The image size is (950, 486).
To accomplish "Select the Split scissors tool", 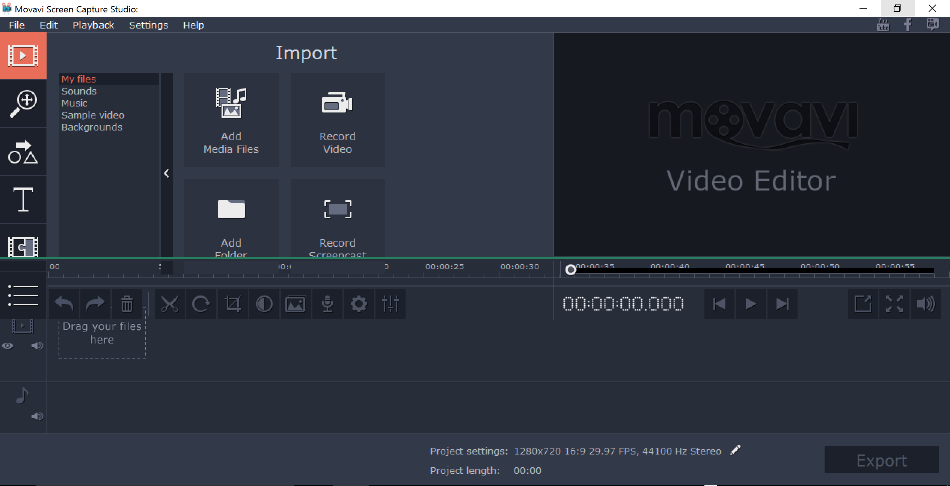I will pyautogui.click(x=170, y=304).
